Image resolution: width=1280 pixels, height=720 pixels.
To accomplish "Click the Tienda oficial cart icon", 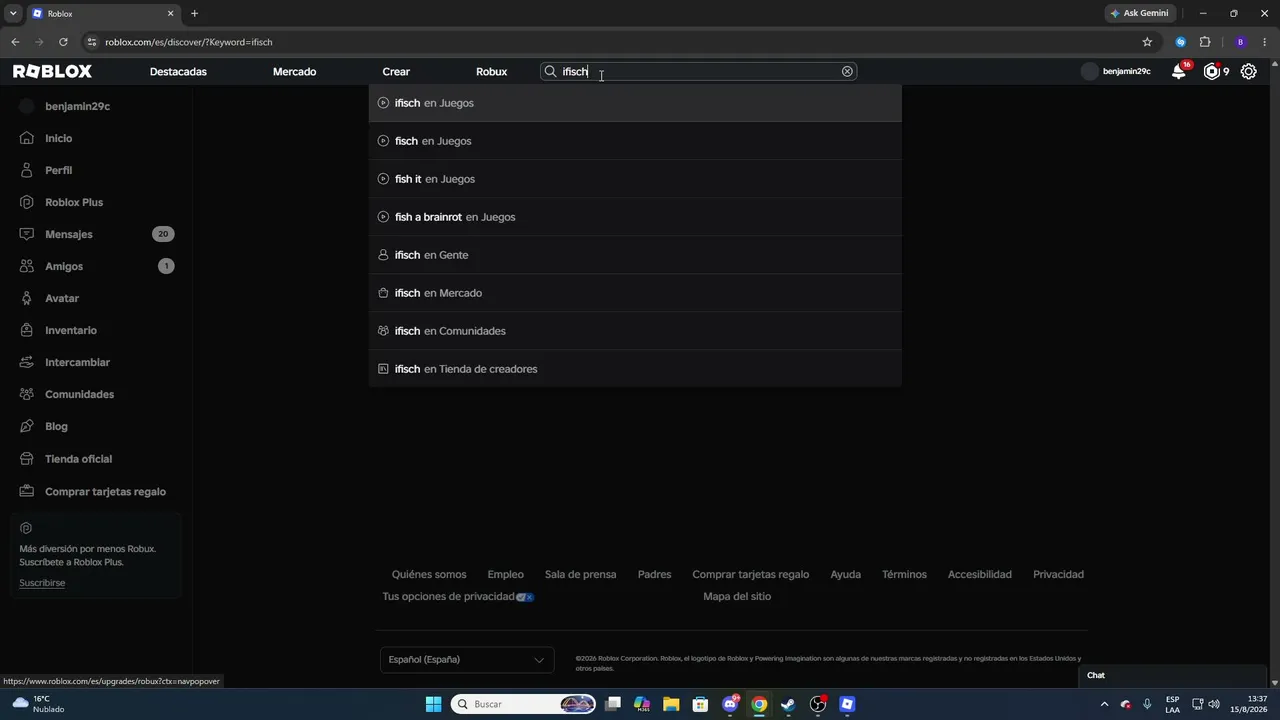I will pos(27,459).
